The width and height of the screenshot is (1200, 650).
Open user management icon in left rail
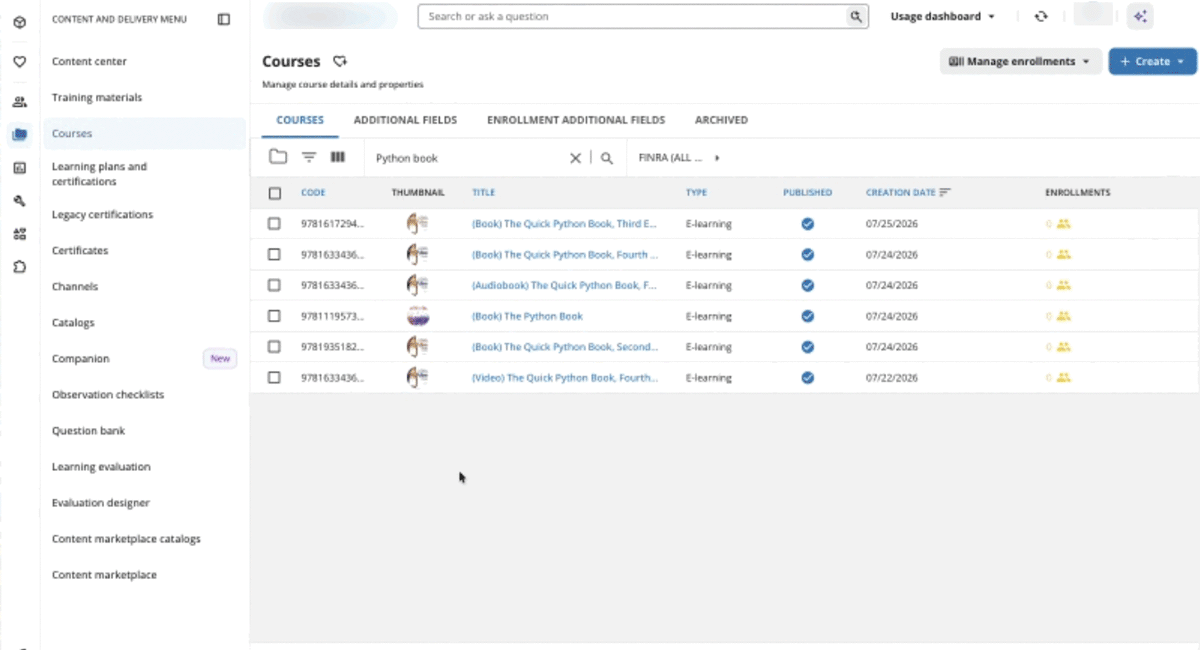(x=19, y=101)
